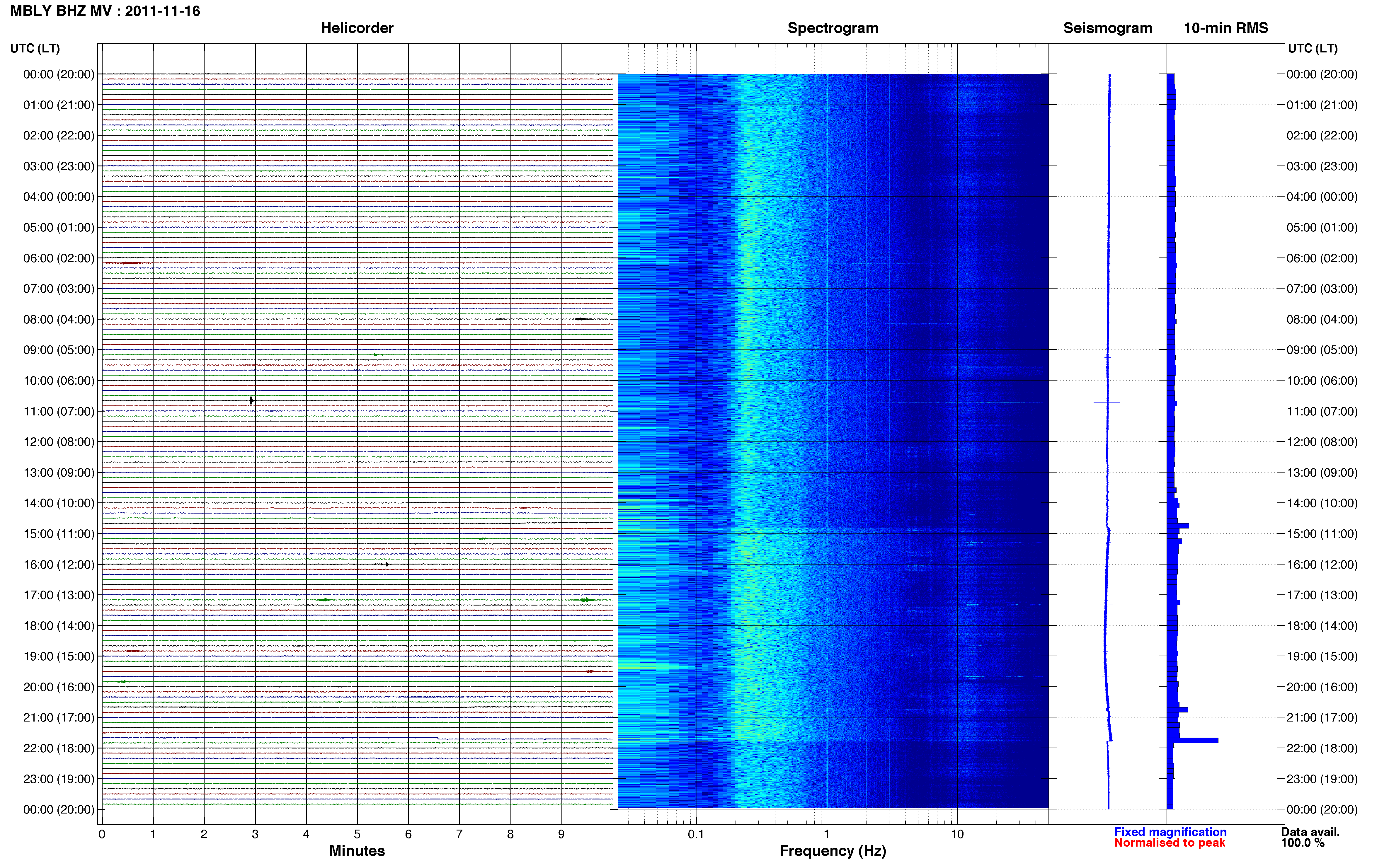This screenshot has height=868, width=1389.
Task: Click "09:00 (05:00)" on the Helicorder time axis
Action: (59, 349)
